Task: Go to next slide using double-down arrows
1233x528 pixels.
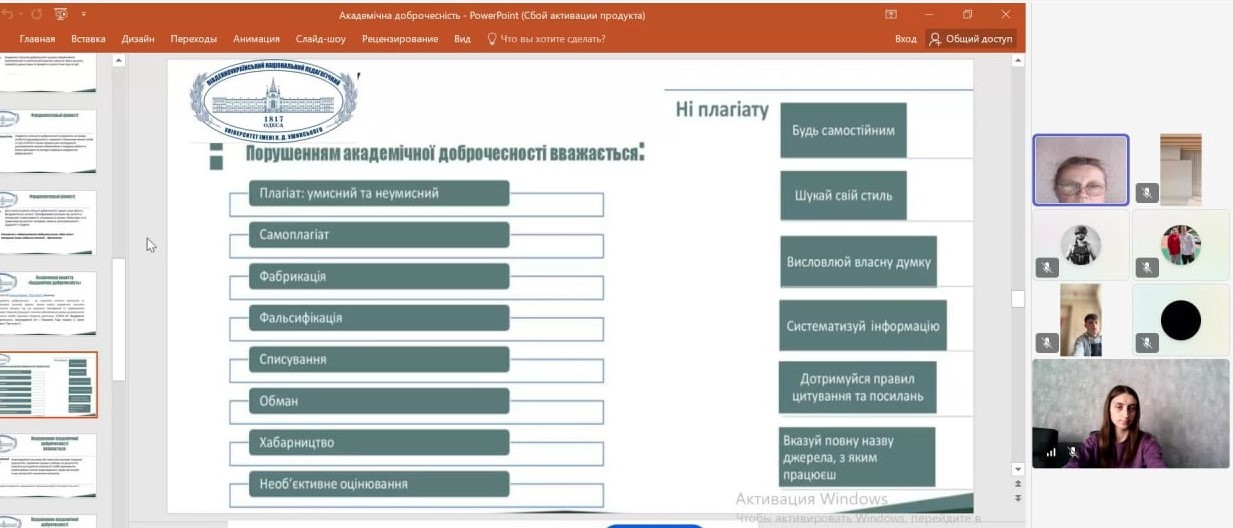Action: click(1018, 498)
